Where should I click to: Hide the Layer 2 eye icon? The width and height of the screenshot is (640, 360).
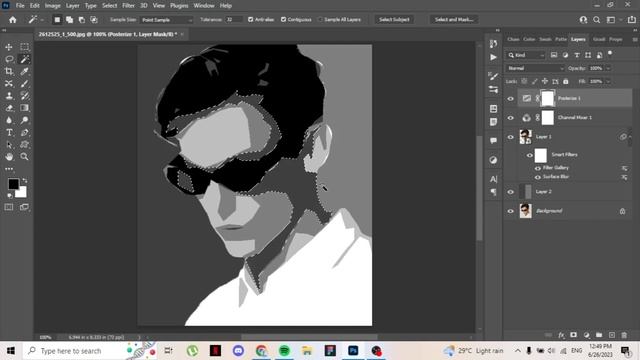point(511,192)
